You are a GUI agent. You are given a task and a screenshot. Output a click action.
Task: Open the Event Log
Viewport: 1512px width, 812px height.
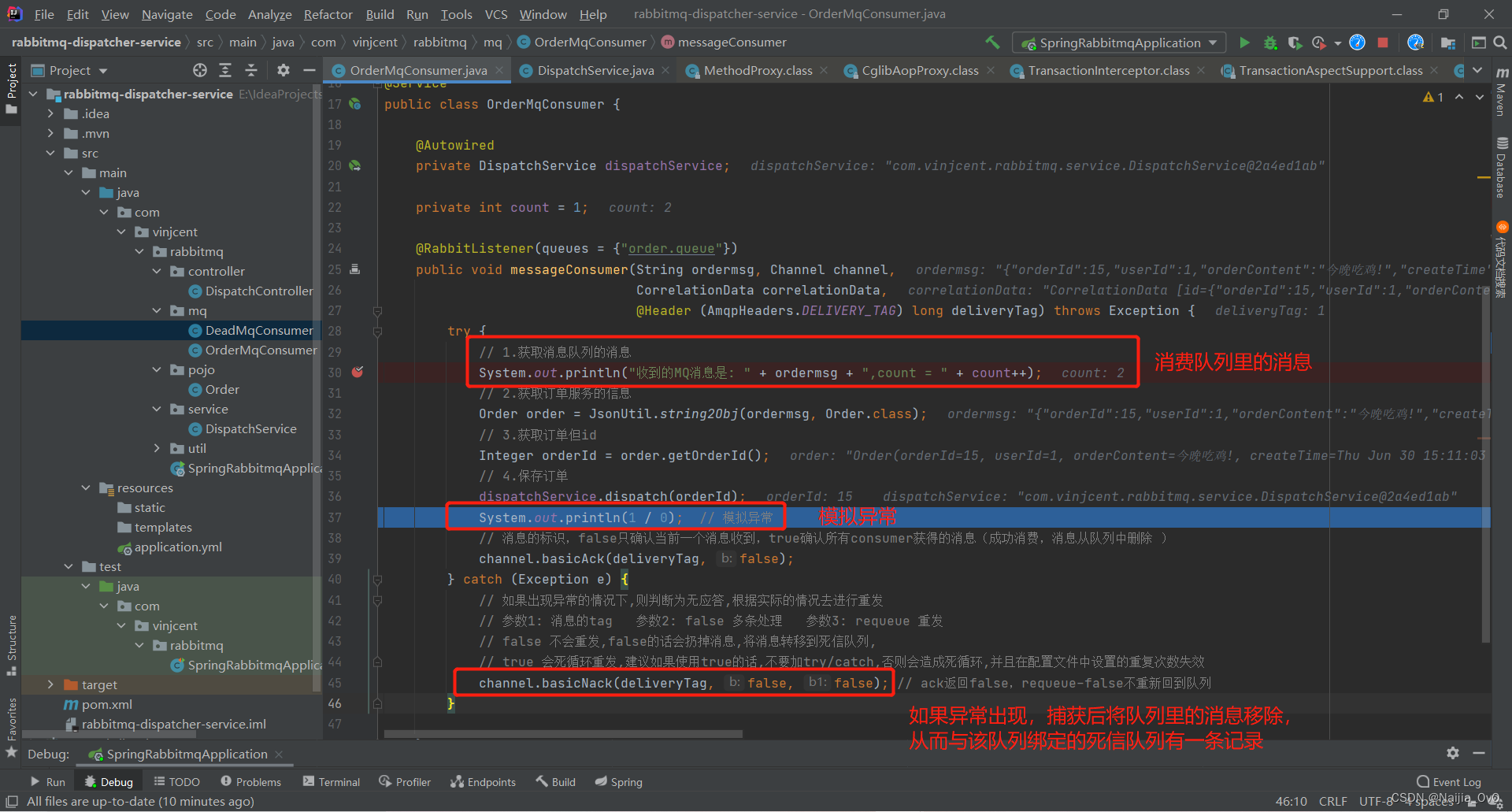point(1449,781)
